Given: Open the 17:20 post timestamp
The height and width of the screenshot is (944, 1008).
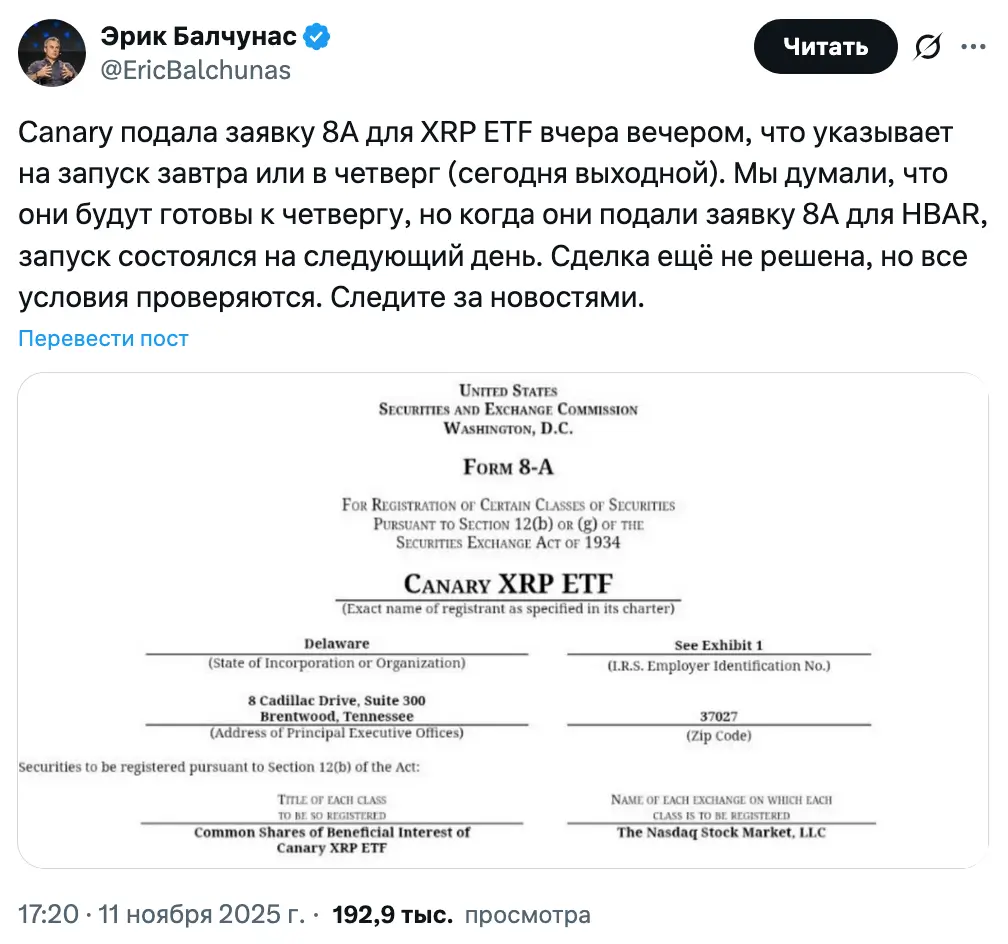Looking at the screenshot, I should click(47, 914).
